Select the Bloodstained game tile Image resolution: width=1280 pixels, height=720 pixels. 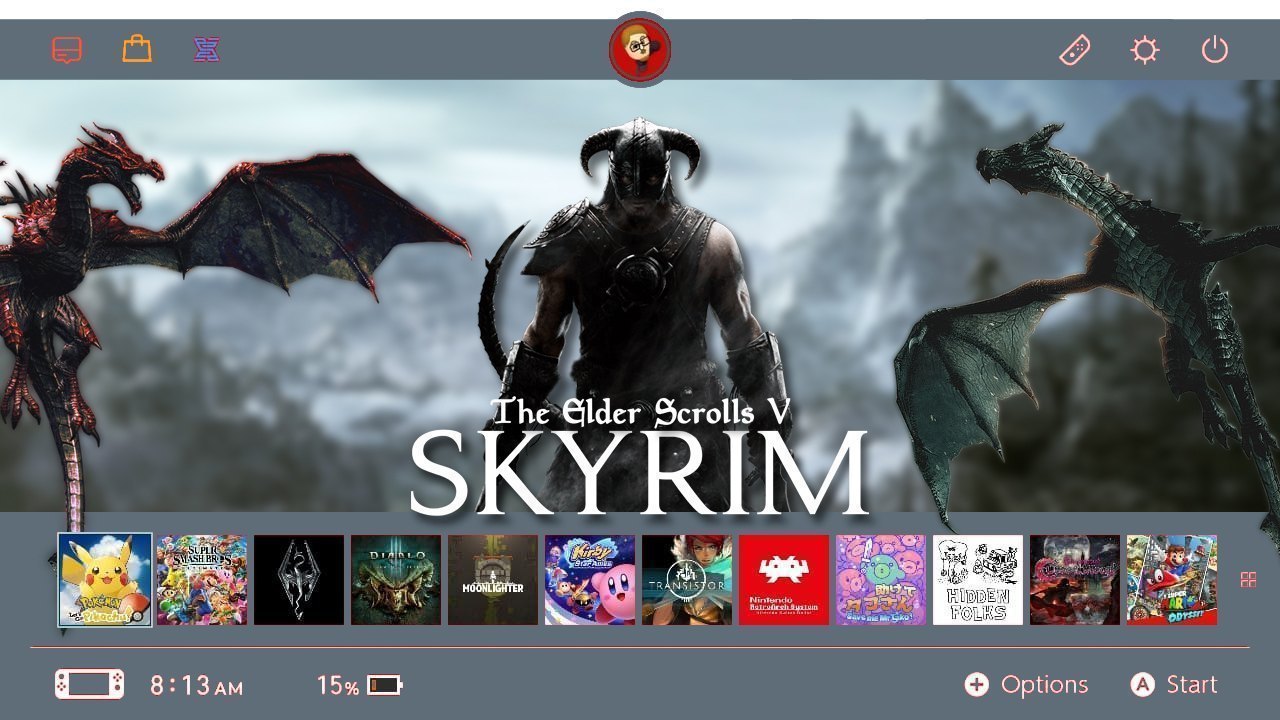click(1075, 580)
